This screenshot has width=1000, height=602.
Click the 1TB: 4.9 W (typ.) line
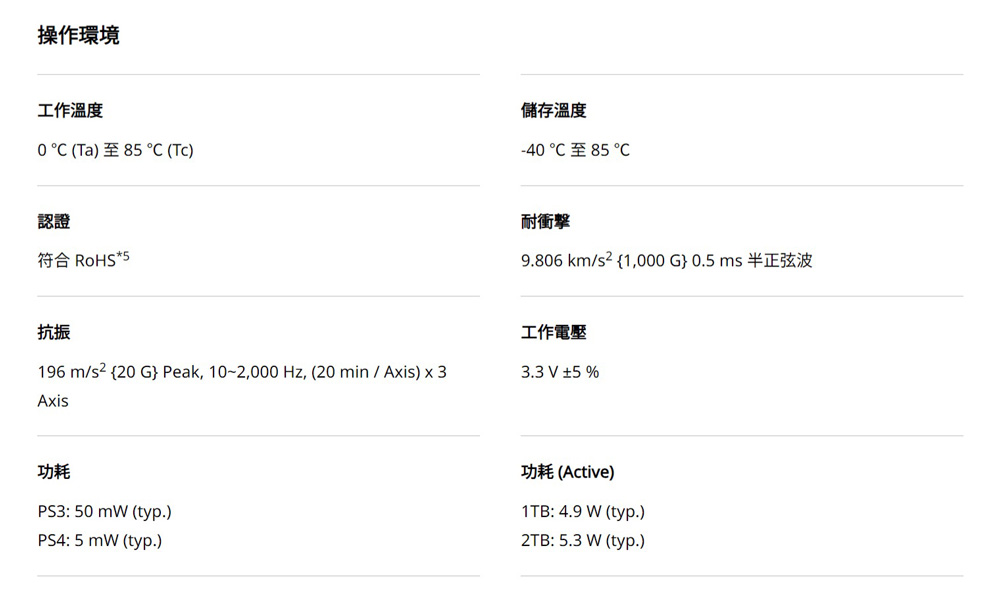point(583,512)
